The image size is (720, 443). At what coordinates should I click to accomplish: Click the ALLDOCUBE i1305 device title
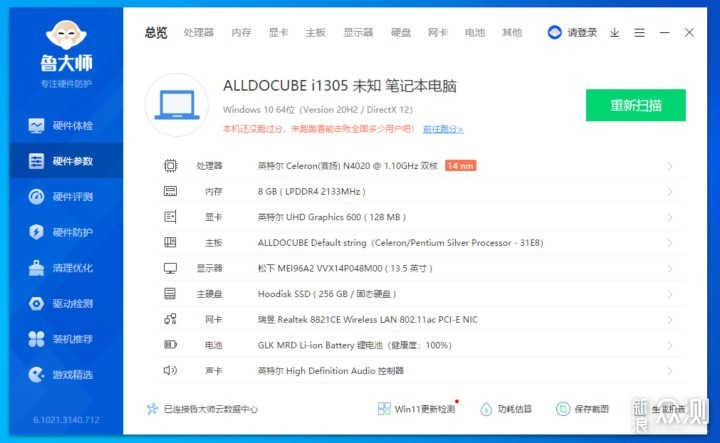340,86
